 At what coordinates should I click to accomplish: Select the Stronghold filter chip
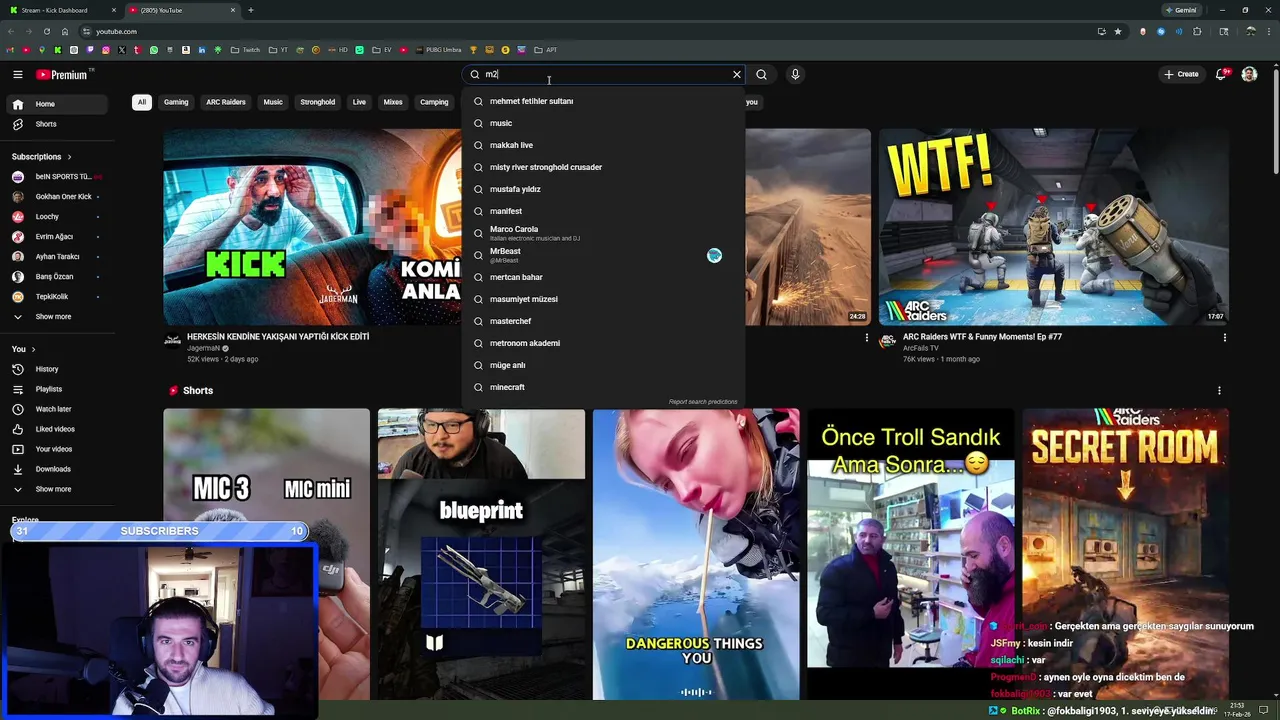tap(318, 102)
